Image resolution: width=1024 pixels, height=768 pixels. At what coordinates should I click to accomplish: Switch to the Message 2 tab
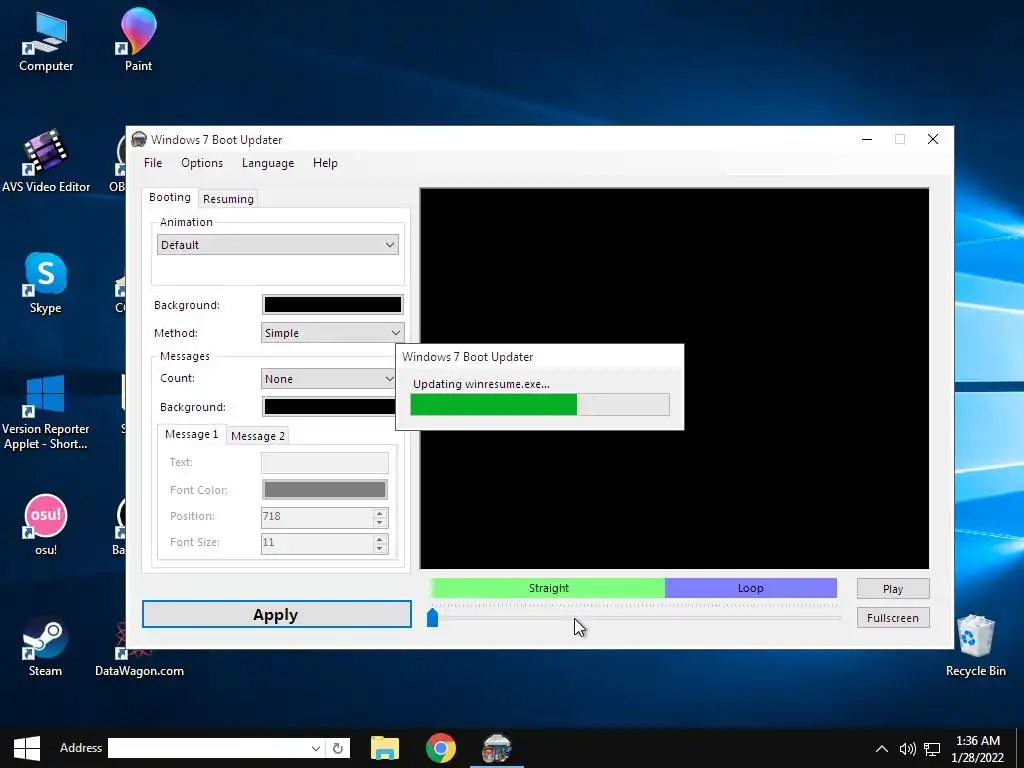pyautogui.click(x=258, y=436)
